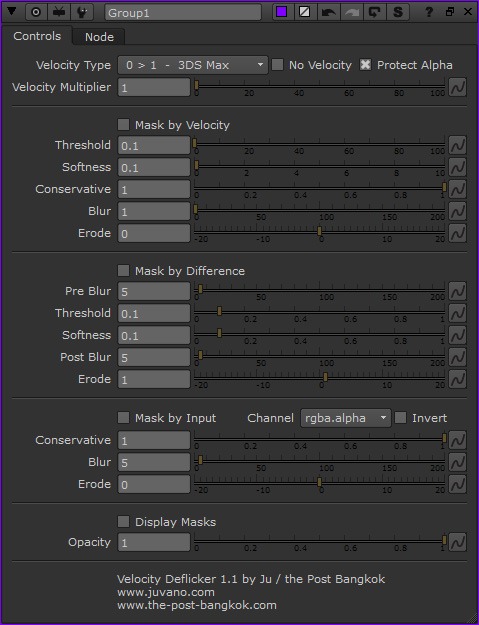Click the S icon in header
479x625 pixels.
point(398,12)
